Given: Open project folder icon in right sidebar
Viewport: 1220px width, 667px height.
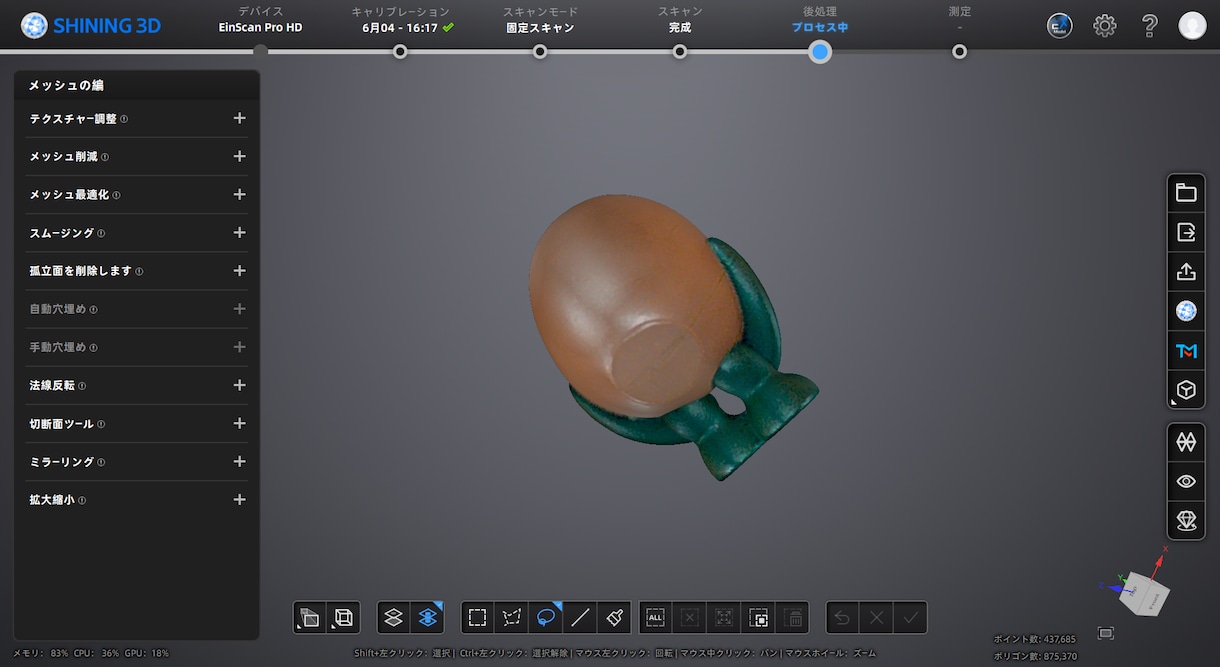Looking at the screenshot, I should [1186, 193].
